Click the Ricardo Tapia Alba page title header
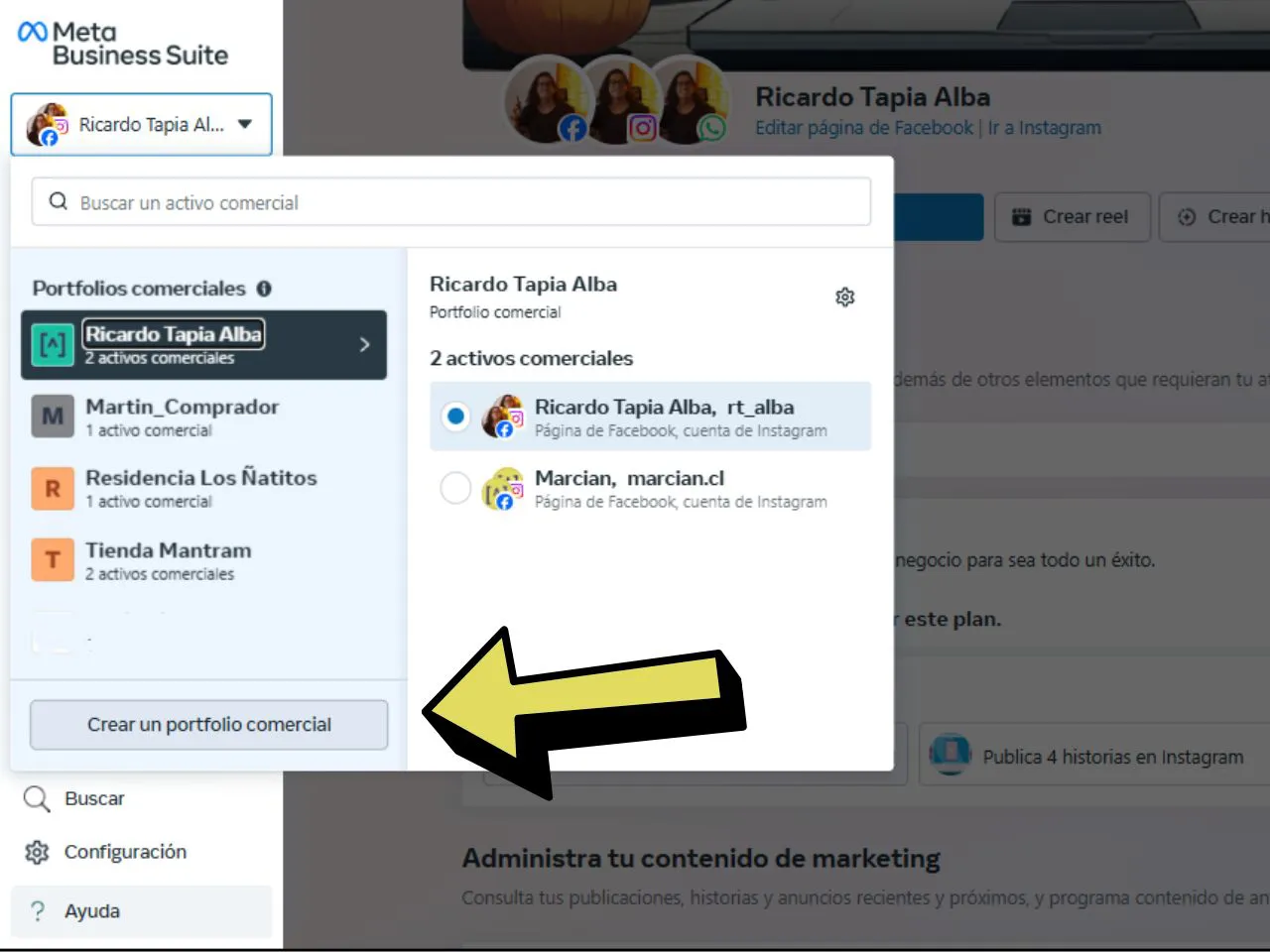Image resolution: width=1270 pixels, height=952 pixels. [873, 97]
